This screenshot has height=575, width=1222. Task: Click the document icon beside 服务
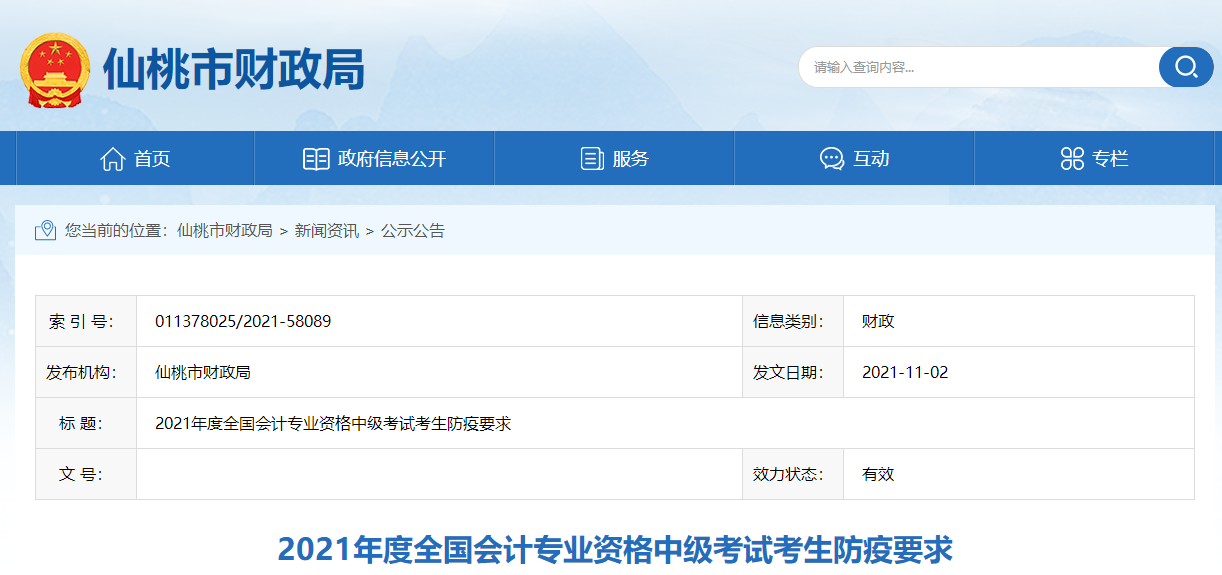[x=592, y=159]
